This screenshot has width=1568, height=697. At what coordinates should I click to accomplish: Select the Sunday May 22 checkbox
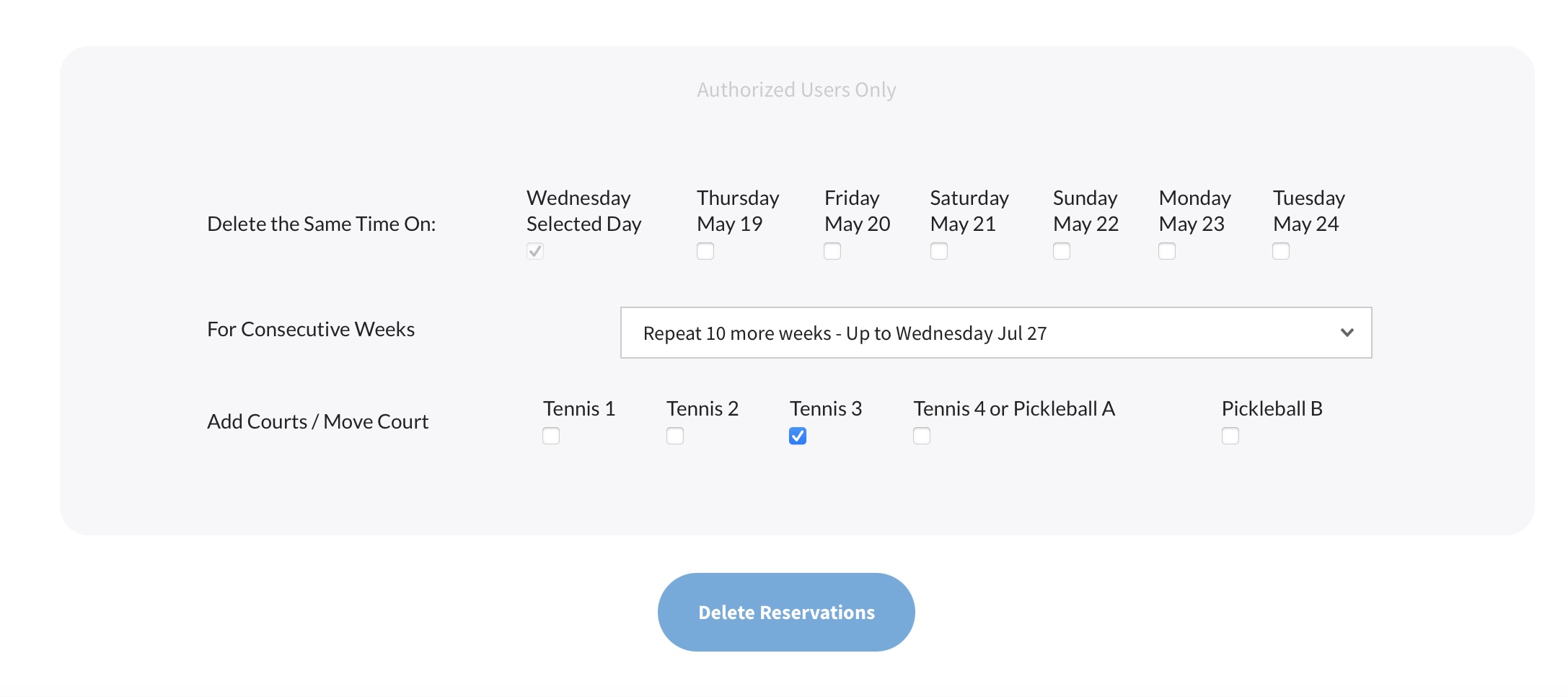point(1062,251)
